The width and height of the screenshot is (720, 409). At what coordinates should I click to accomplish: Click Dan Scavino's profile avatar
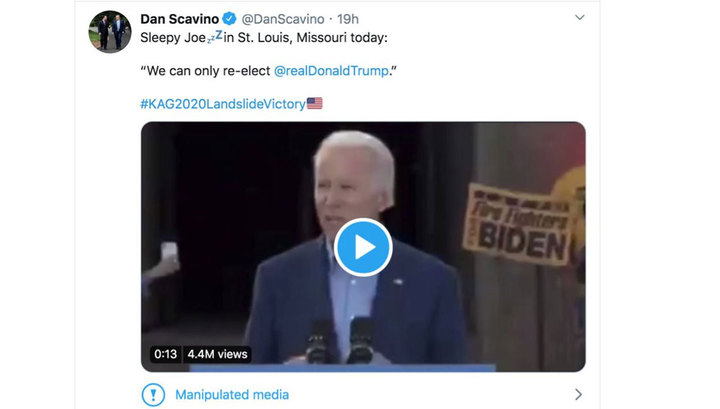[110, 32]
